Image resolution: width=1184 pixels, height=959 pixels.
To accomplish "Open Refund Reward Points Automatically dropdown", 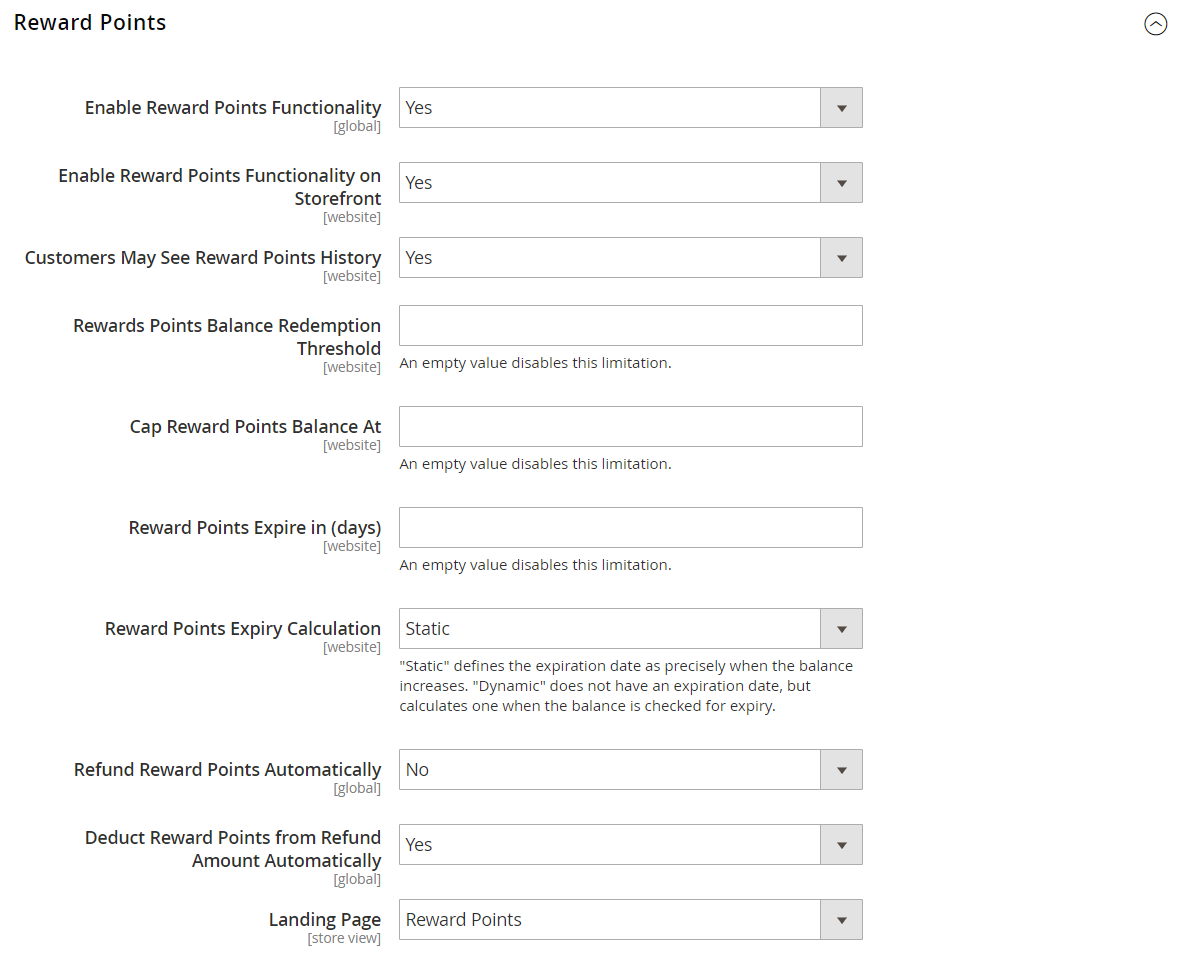I will tap(631, 769).
